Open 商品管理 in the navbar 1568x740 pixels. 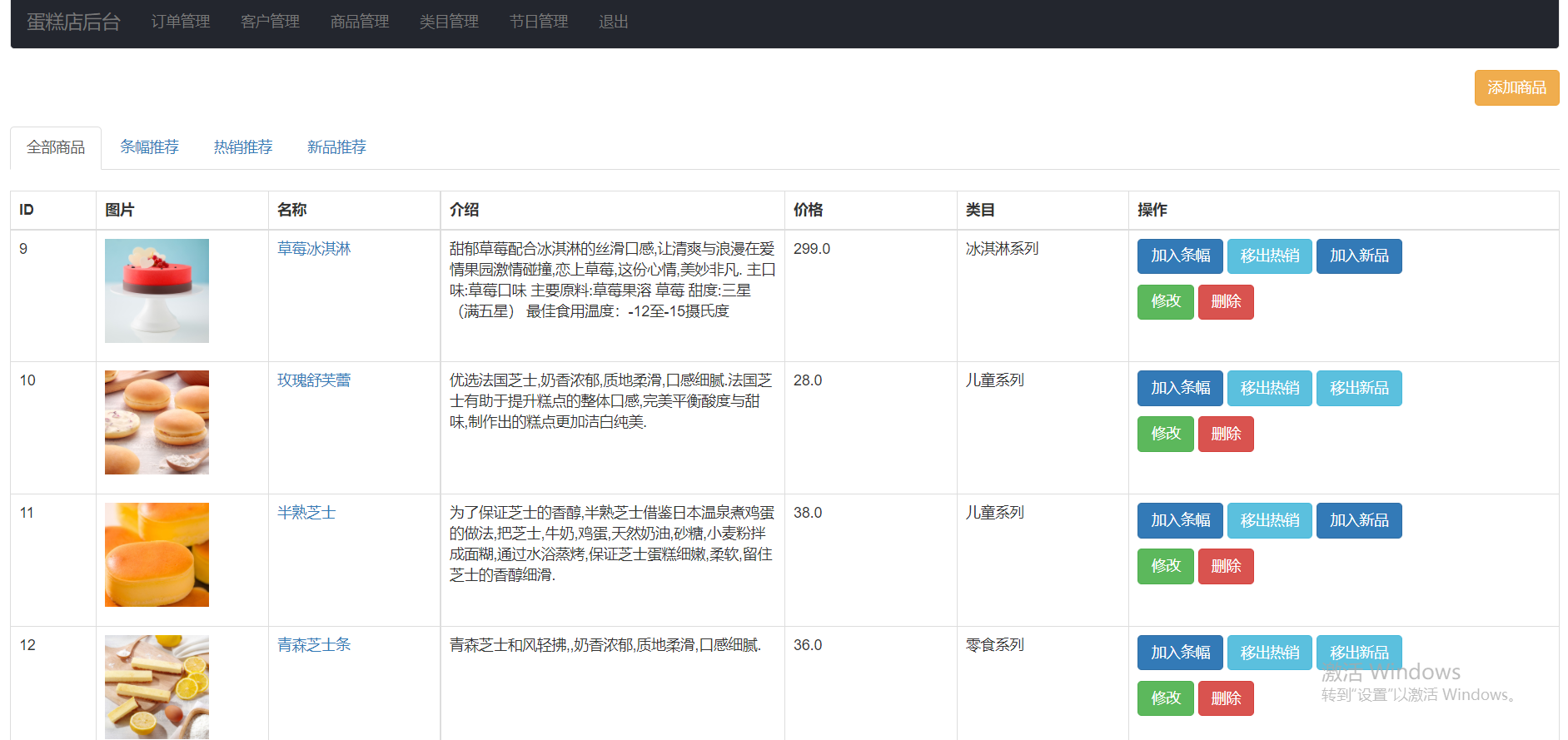click(360, 22)
